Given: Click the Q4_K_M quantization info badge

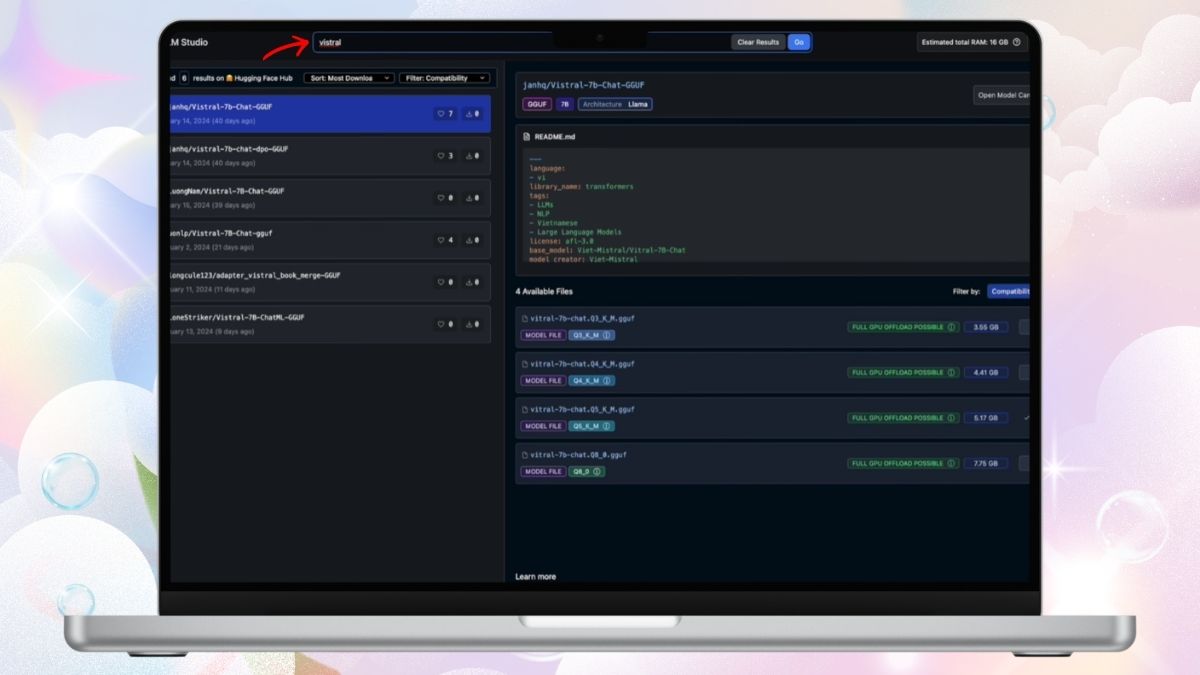Looking at the screenshot, I should [592, 381].
